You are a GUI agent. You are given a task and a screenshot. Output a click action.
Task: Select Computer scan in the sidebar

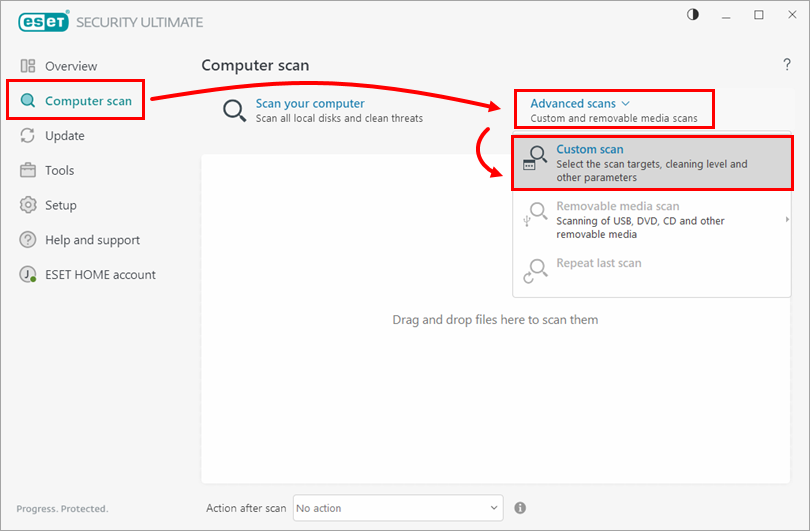coord(87,101)
